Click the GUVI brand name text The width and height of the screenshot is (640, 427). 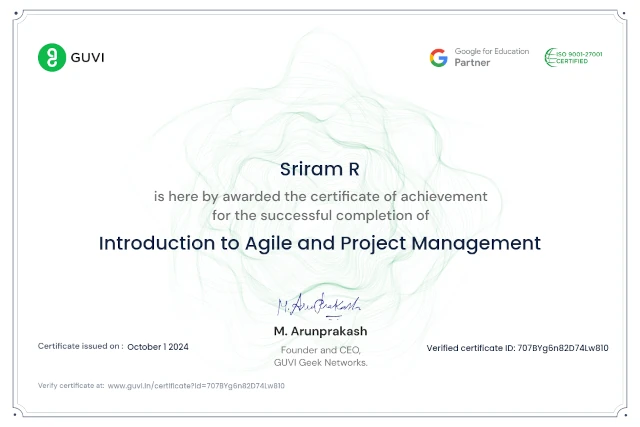pyautogui.click(x=87, y=58)
